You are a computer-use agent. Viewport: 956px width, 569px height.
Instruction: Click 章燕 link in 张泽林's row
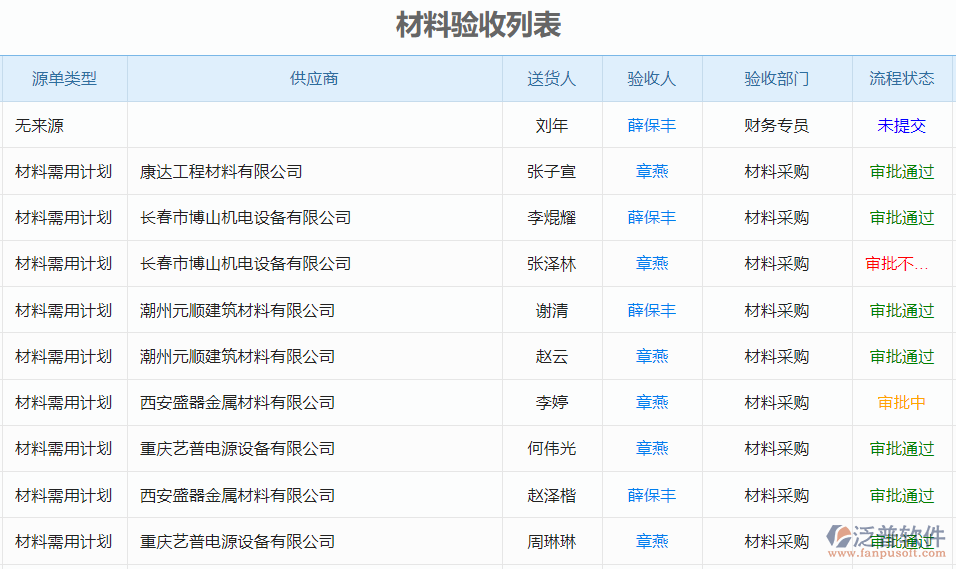(652, 264)
